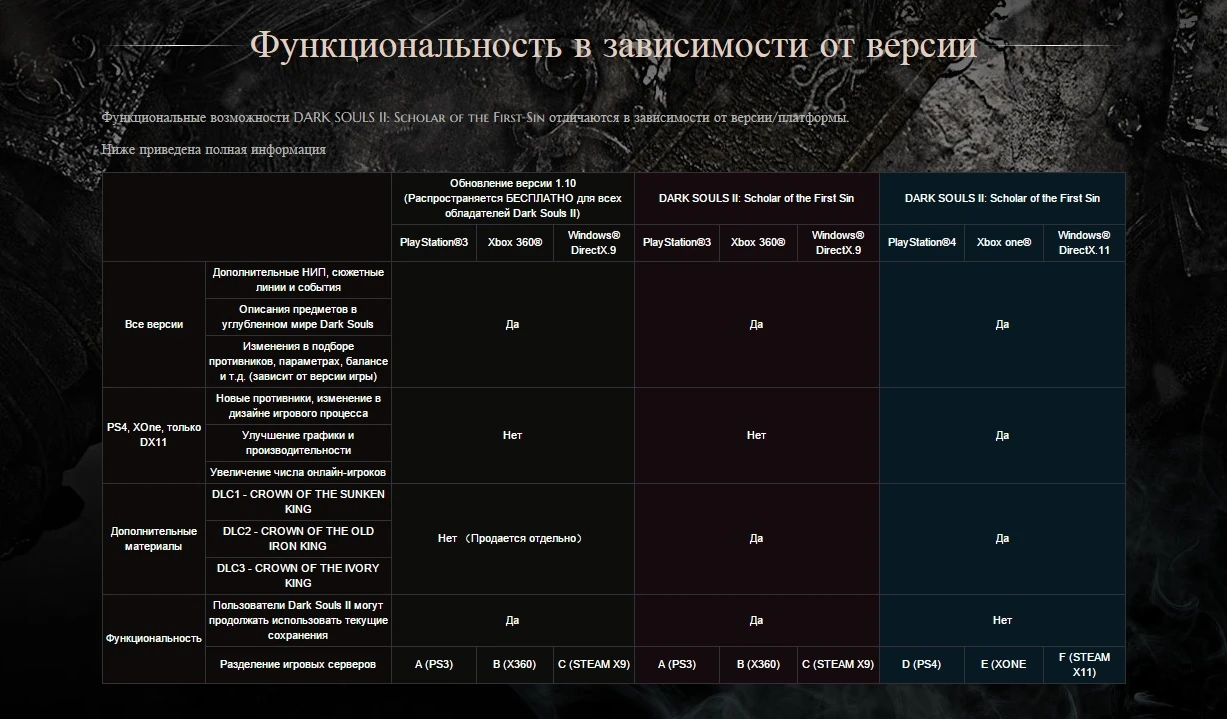This screenshot has height=719, width=1227.
Task: Select the "D (PS4)" server cell
Action: coord(921,664)
